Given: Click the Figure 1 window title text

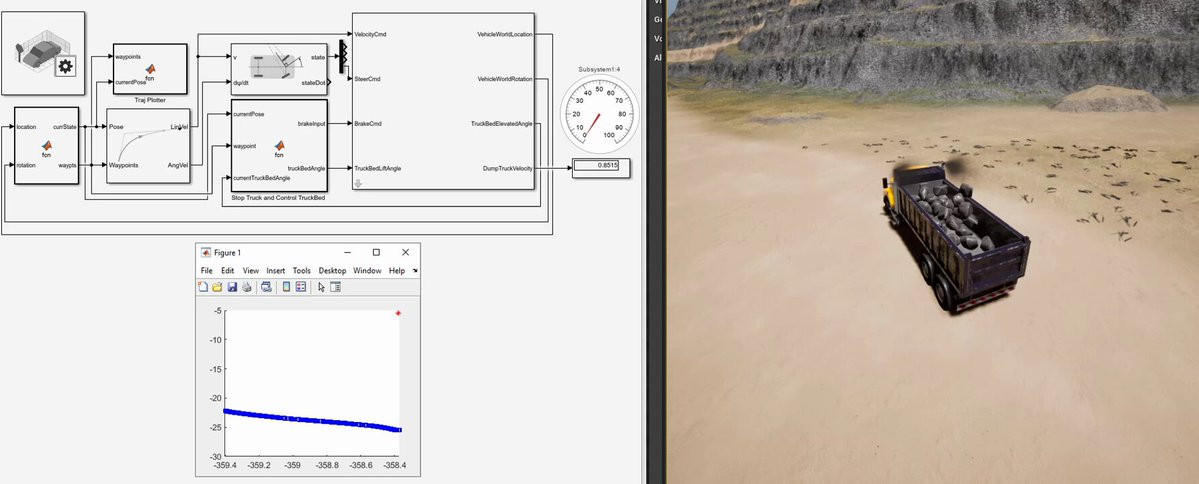Looking at the screenshot, I should tap(227, 252).
